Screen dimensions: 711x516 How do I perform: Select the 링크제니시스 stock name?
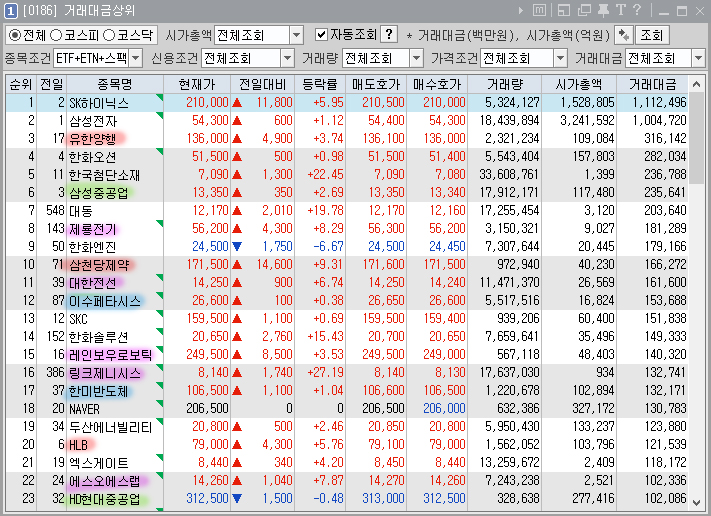pyautogui.click(x=105, y=373)
